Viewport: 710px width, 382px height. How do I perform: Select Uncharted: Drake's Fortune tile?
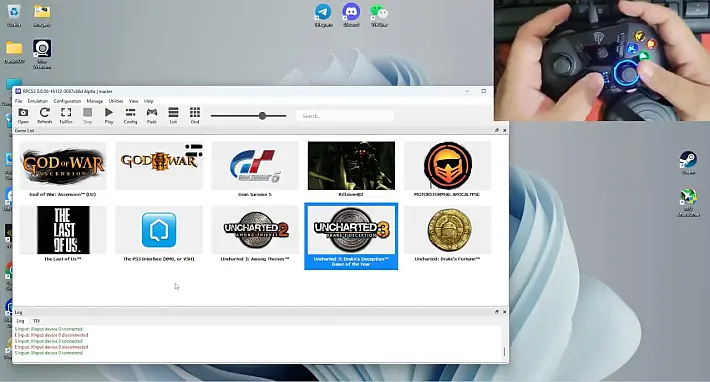(x=447, y=234)
